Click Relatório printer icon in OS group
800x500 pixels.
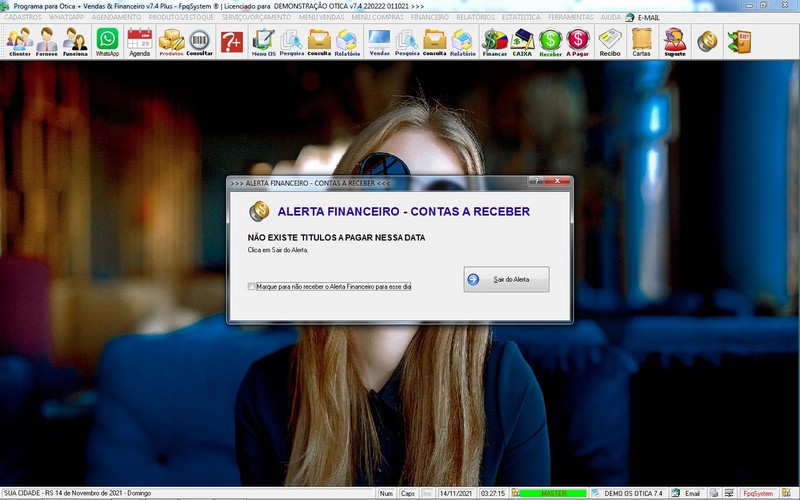pos(347,42)
